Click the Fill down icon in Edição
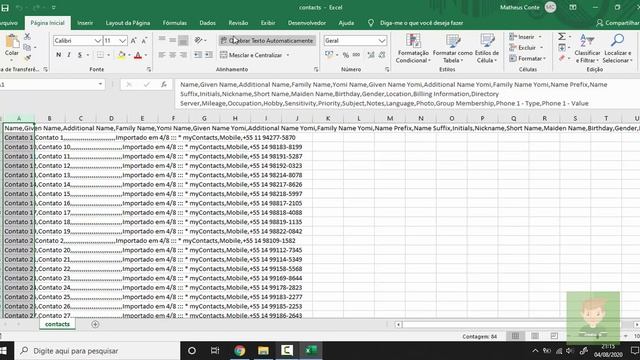640x360 pixels. 562,48
